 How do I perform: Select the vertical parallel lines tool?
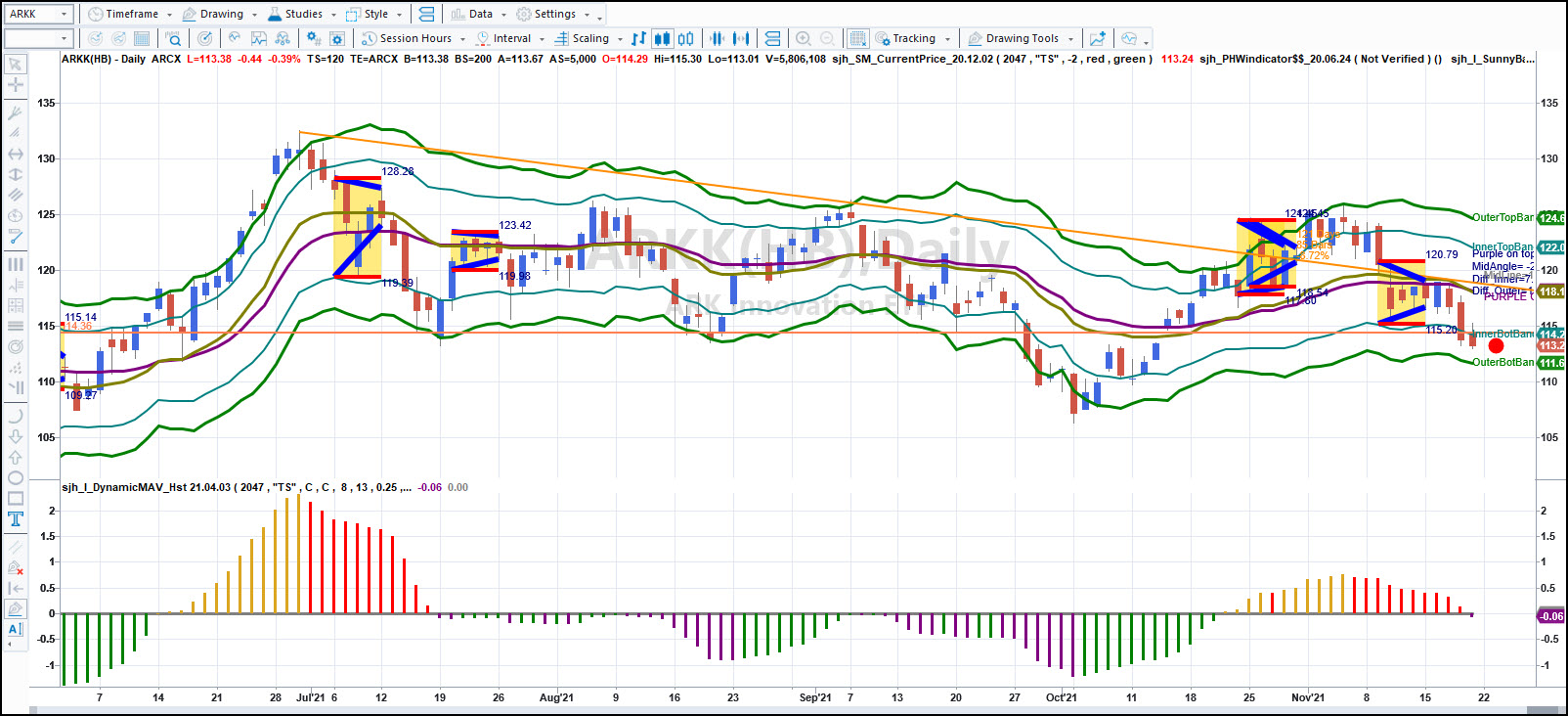point(16,264)
